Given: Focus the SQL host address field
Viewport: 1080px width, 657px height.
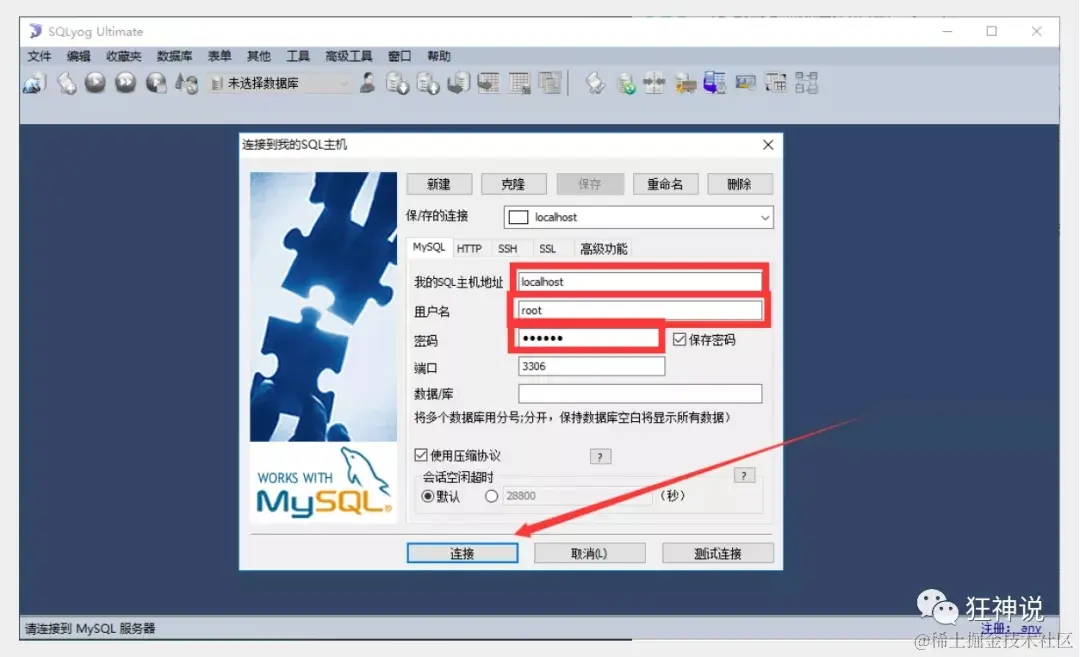Looking at the screenshot, I should point(640,282).
